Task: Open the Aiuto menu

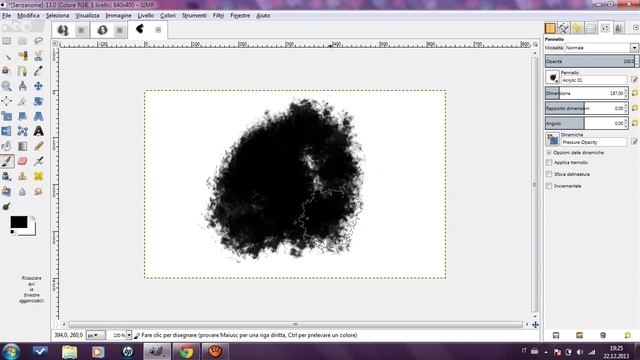Action: pos(263,16)
